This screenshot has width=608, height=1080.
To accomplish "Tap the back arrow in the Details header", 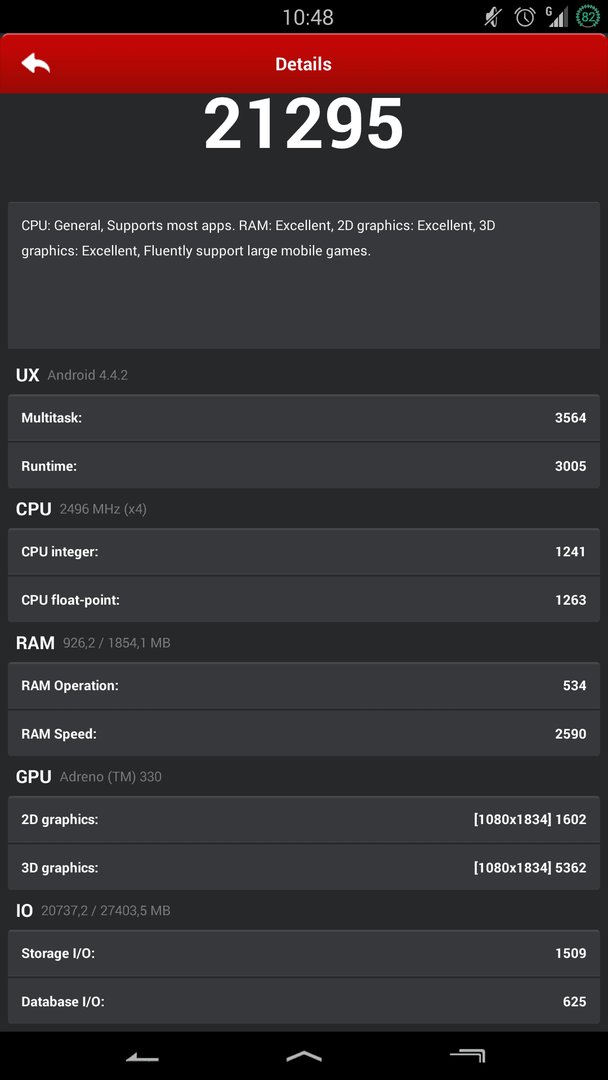I will pos(36,64).
